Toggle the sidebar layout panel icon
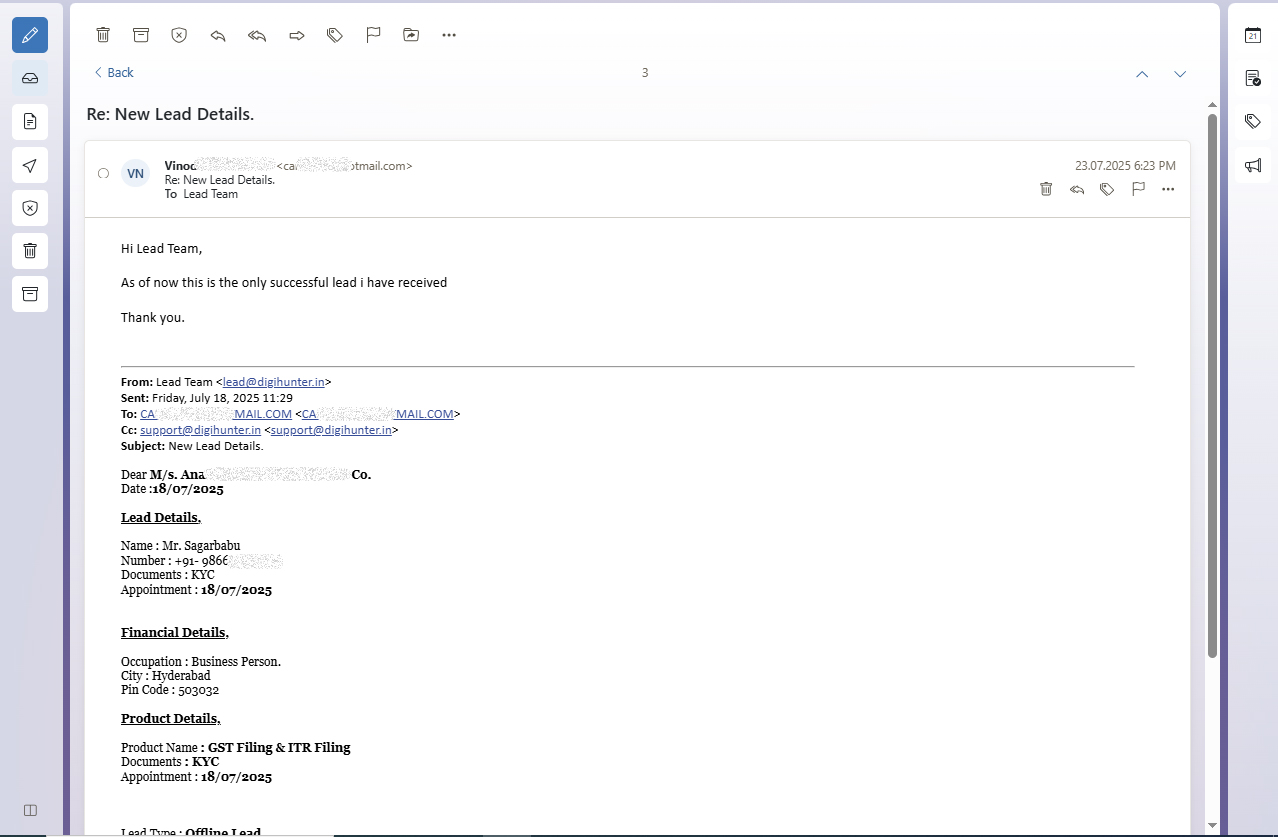 [x=30, y=809]
